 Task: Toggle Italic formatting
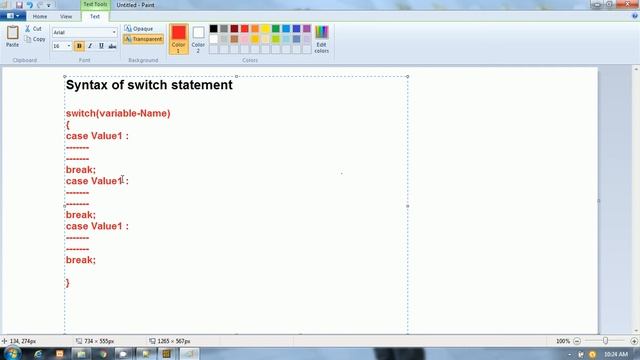(x=90, y=46)
